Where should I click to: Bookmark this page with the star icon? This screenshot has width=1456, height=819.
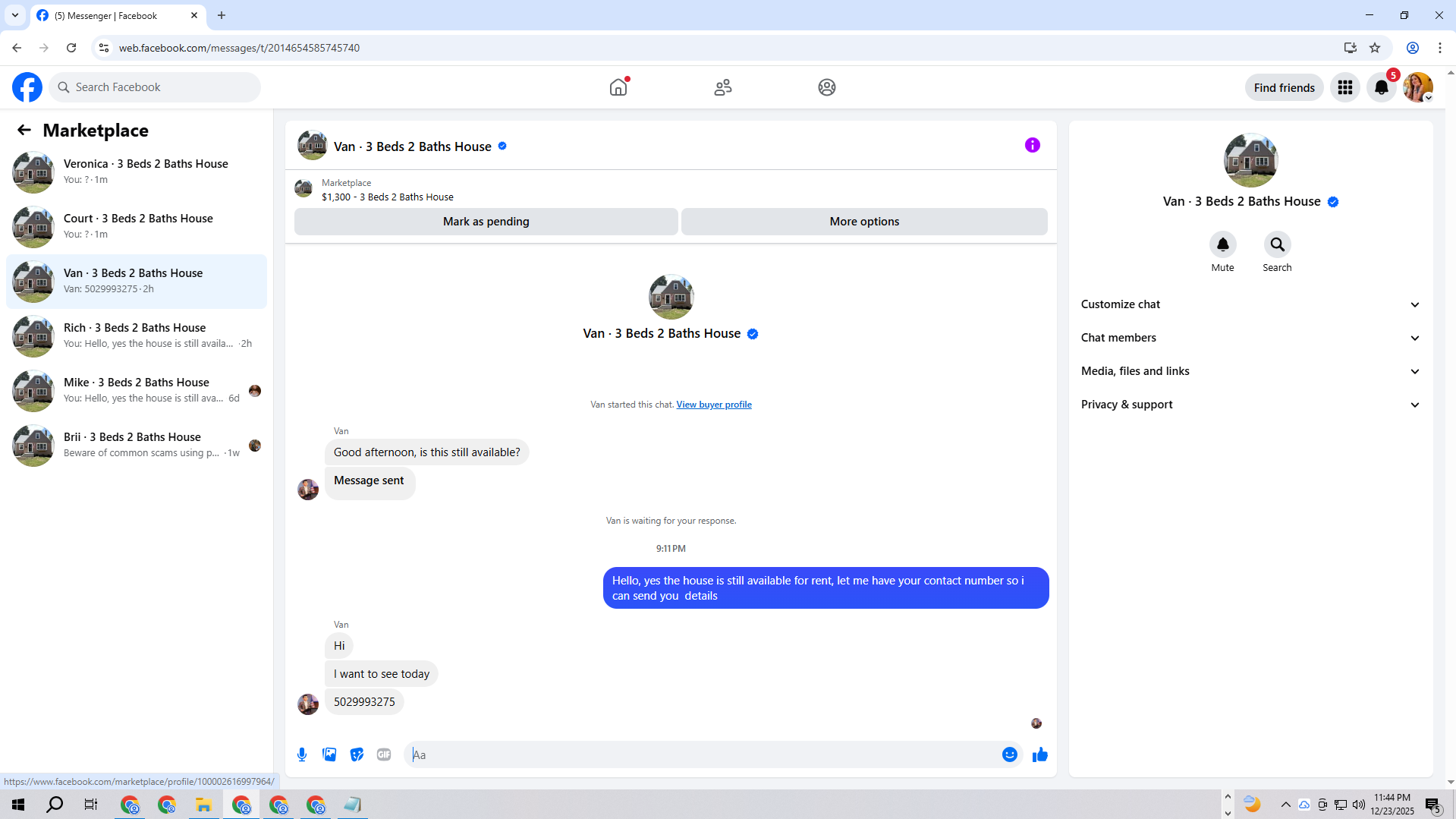click(x=1375, y=48)
